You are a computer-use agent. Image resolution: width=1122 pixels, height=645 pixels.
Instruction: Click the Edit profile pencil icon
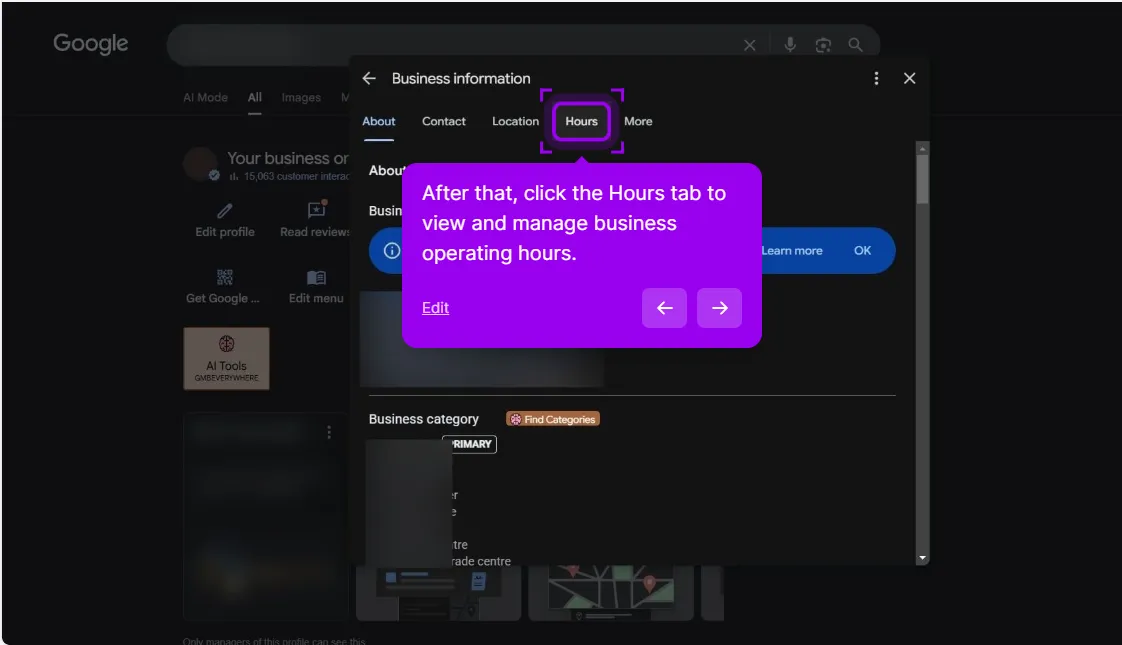point(225,210)
